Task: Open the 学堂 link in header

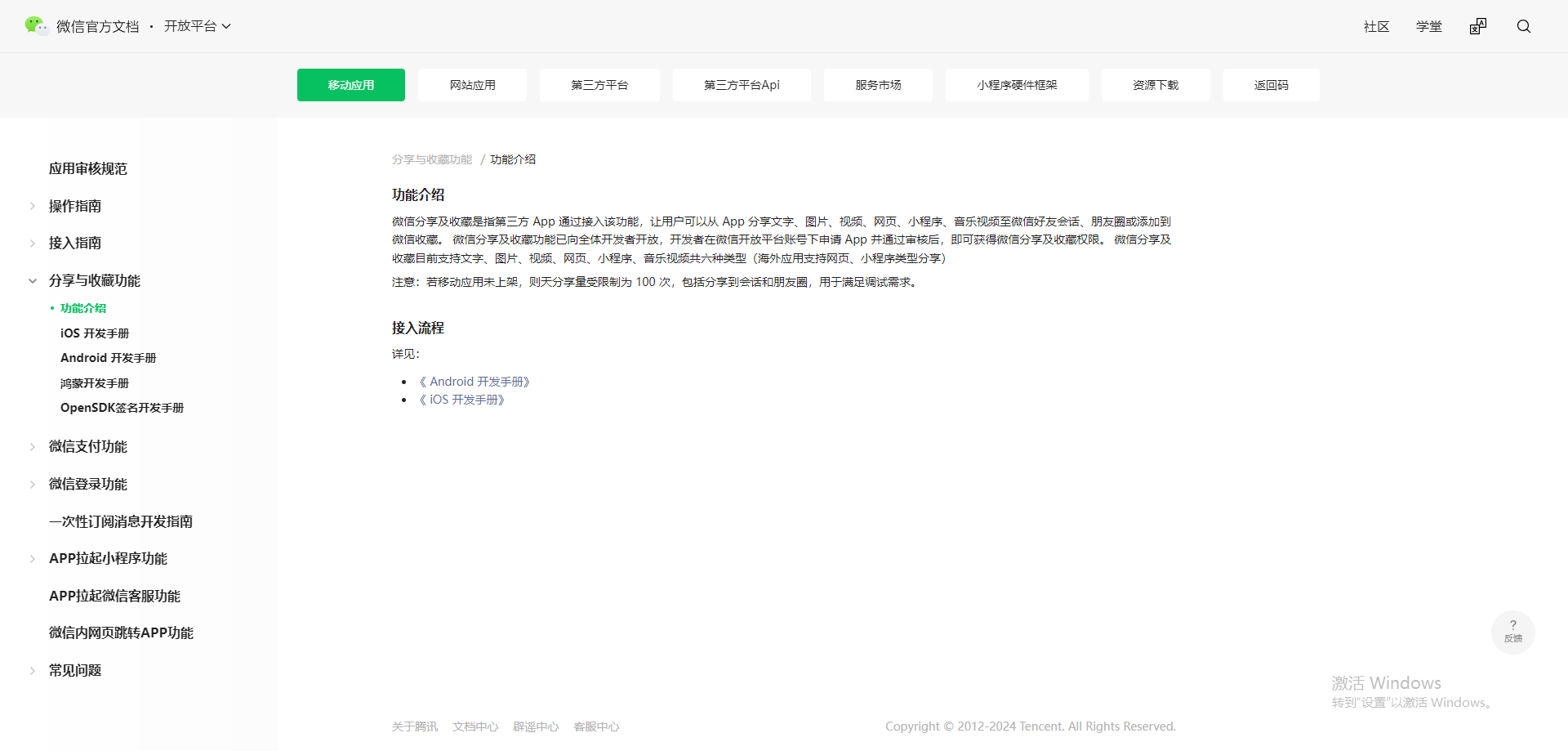Action: coord(1429,26)
